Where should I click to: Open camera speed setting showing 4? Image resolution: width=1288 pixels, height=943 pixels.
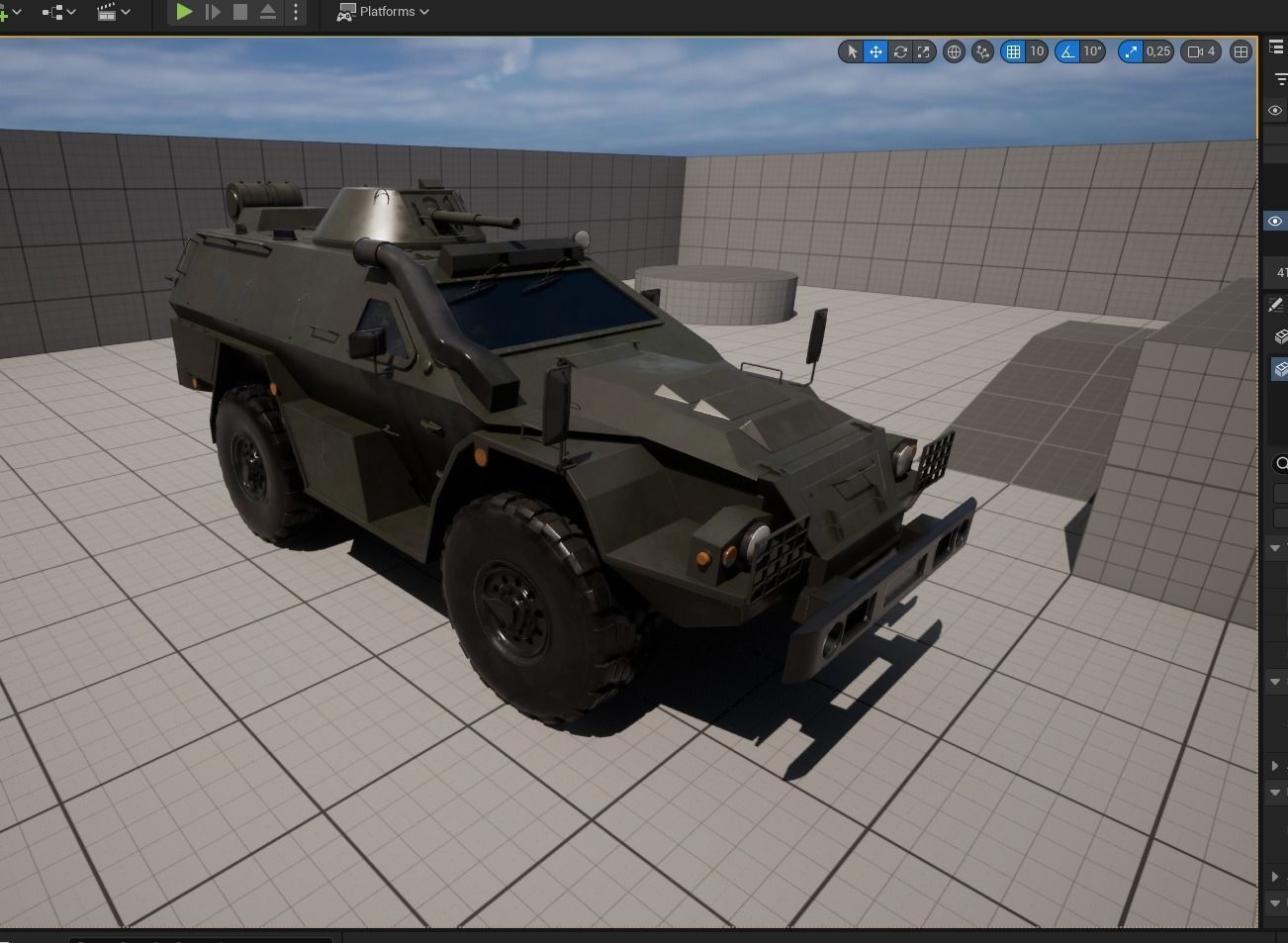(x=1201, y=51)
